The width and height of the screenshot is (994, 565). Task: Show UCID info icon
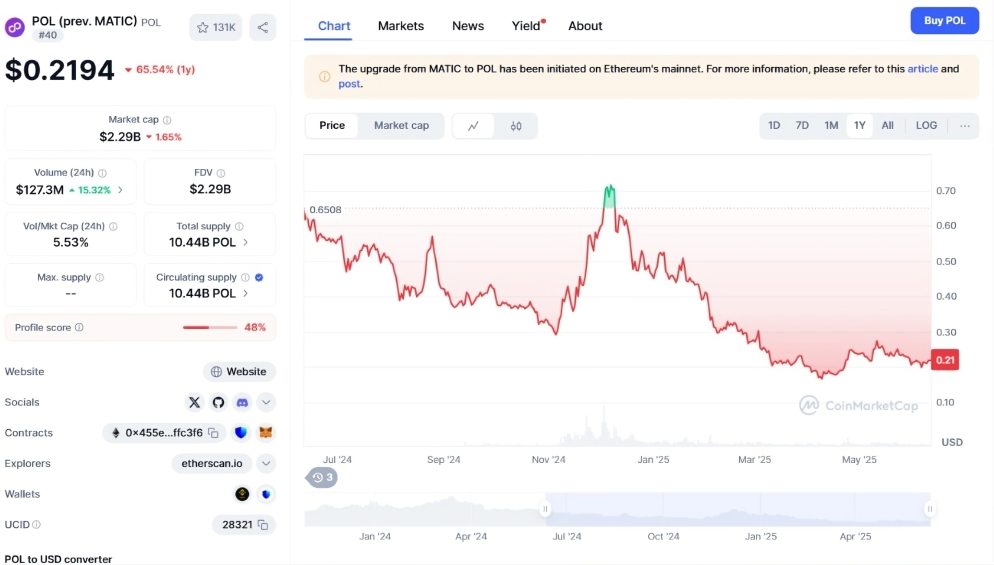[x=37, y=525]
